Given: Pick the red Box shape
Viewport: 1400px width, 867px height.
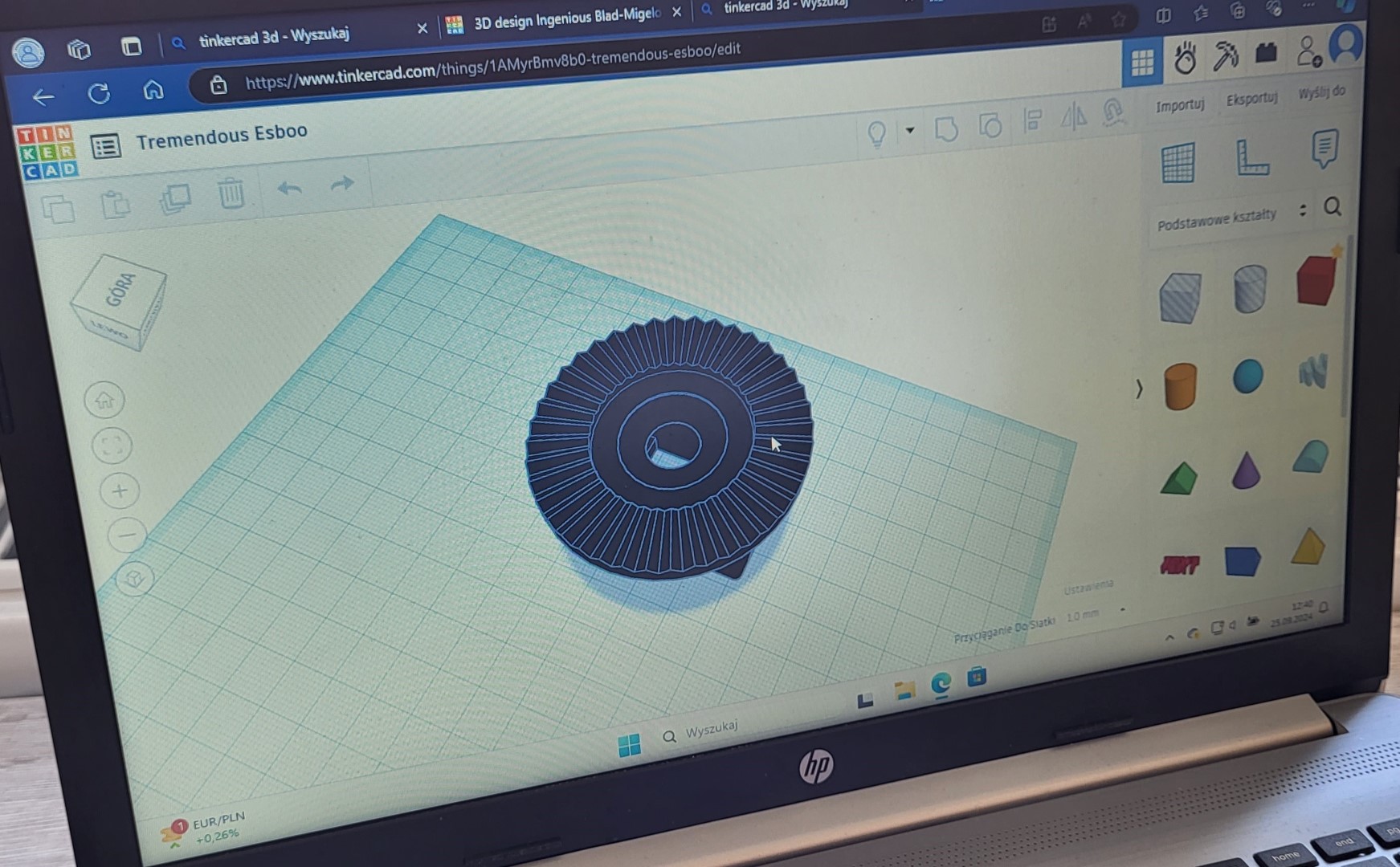Looking at the screenshot, I should [x=1316, y=279].
